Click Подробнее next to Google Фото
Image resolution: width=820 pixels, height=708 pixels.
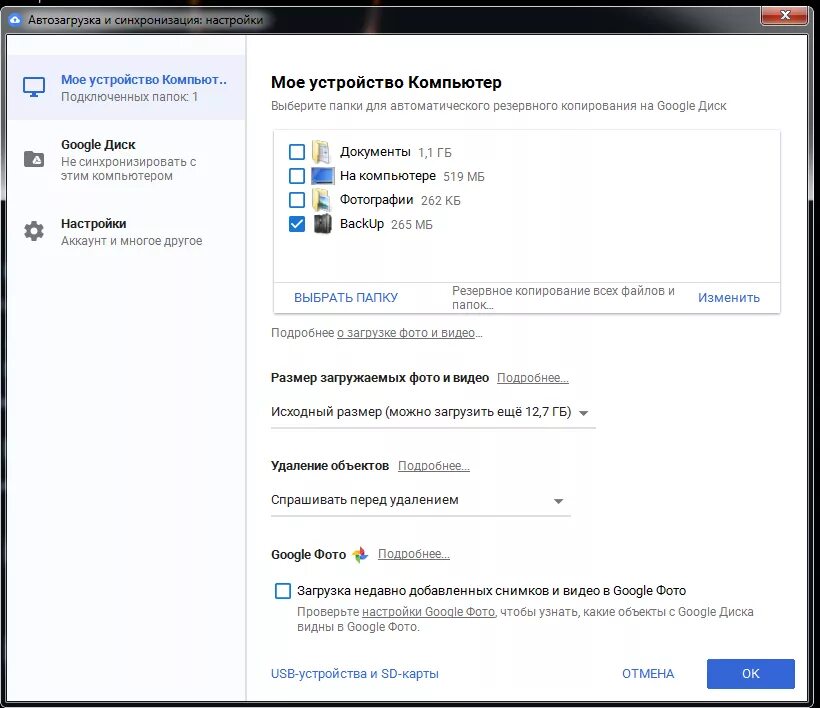(414, 554)
